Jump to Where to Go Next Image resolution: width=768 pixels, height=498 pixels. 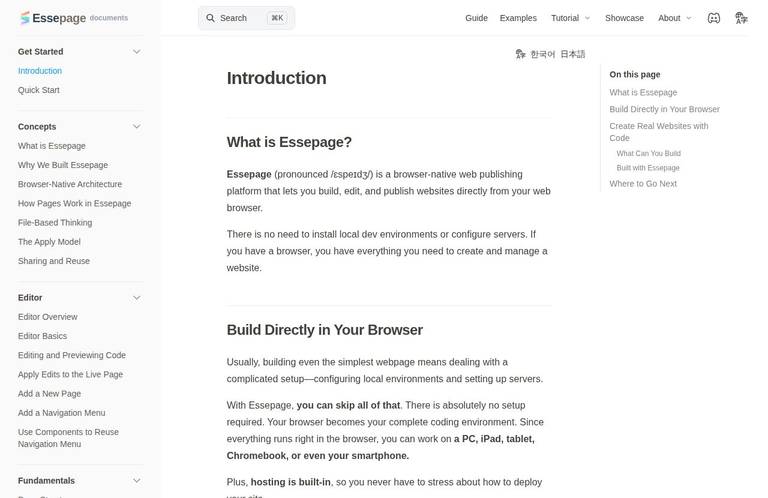click(x=643, y=183)
